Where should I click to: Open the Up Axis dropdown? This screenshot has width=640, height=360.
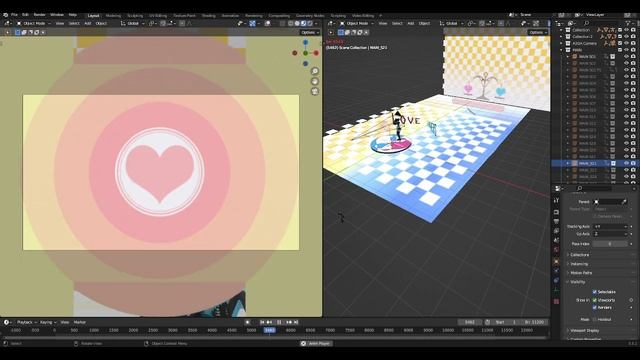[610, 234]
